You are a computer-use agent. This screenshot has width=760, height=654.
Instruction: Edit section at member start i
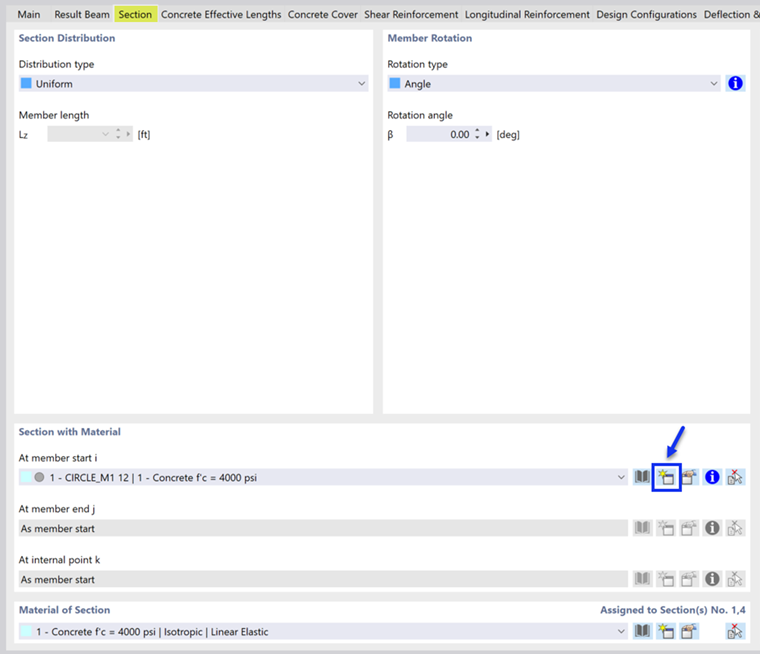click(x=689, y=477)
